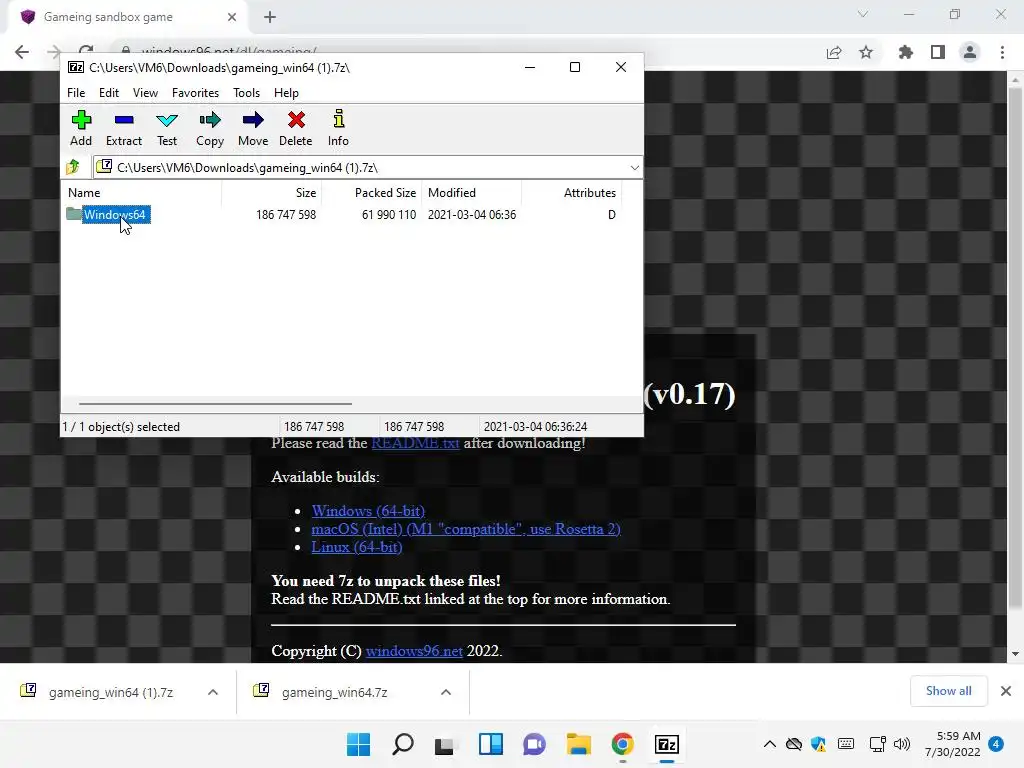Screen dimensions: 1024x768
Task: Open the volume control in the system tray
Action: (x=902, y=744)
